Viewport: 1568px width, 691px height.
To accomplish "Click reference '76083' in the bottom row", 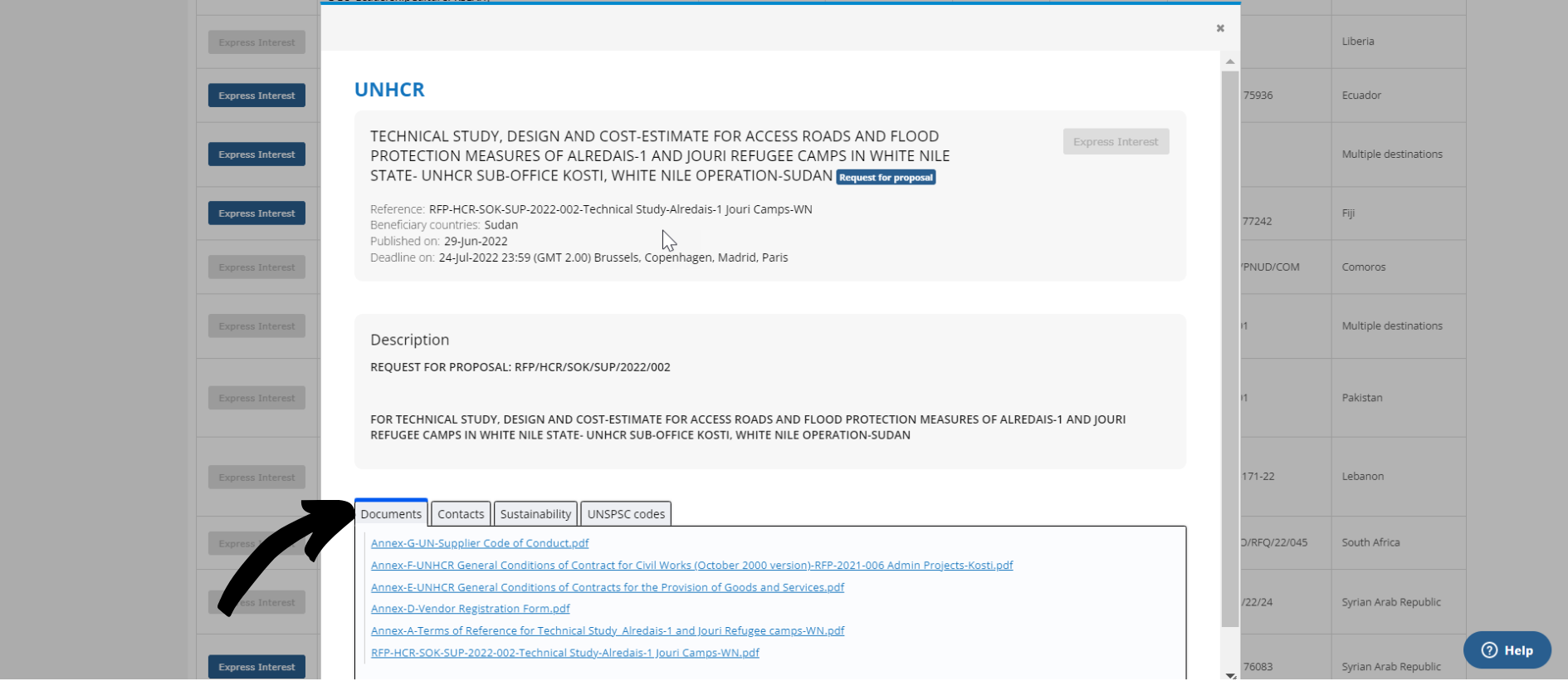I will pyautogui.click(x=1258, y=667).
